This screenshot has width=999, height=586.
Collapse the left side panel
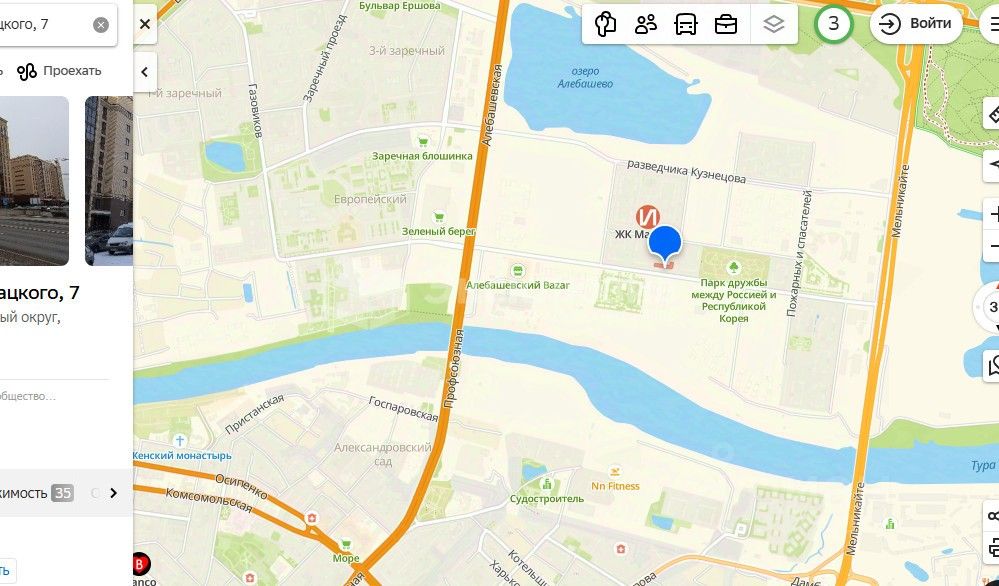coord(145,72)
